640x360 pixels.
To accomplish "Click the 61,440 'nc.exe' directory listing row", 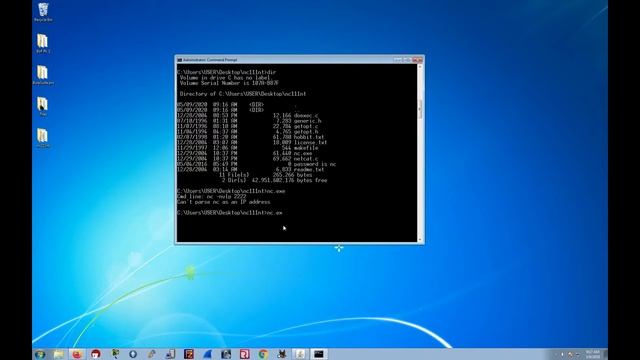I will point(244,153).
